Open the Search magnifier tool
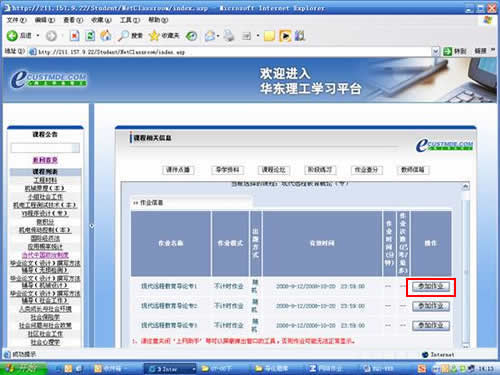 click(123, 35)
